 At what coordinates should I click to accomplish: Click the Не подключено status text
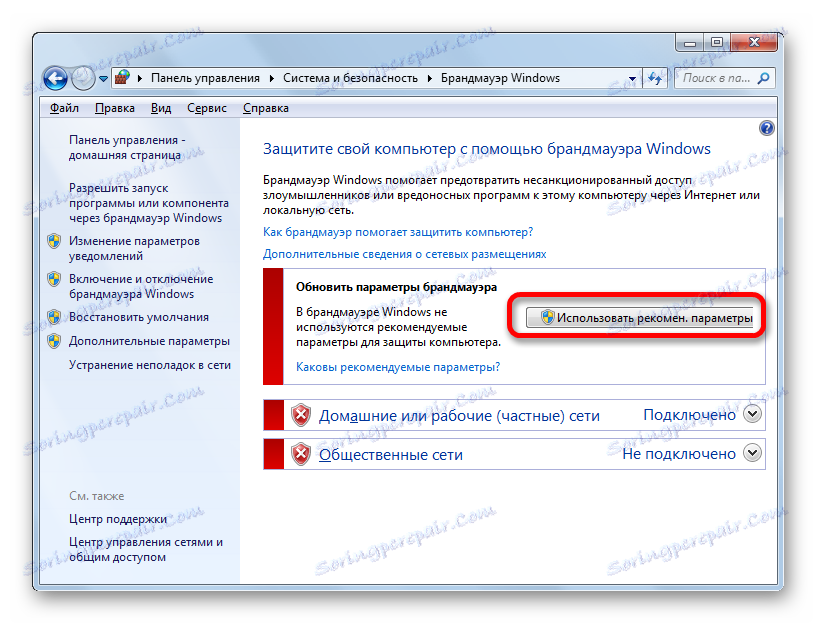point(679,454)
